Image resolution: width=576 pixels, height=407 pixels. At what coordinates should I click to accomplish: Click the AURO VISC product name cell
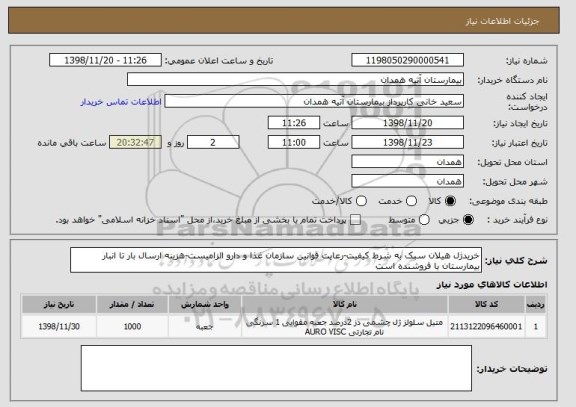(x=345, y=327)
